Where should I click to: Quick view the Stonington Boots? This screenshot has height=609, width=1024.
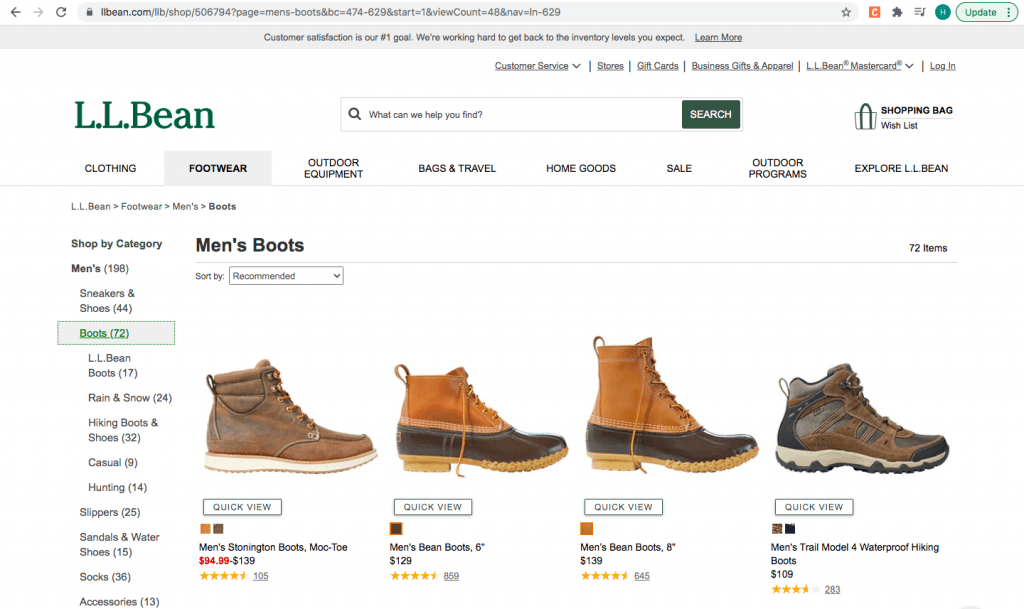pyautogui.click(x=242, y=507)
